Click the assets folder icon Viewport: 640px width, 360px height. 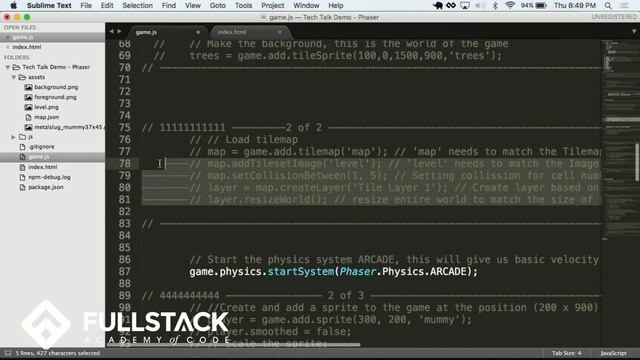click(x=22, y=77)
